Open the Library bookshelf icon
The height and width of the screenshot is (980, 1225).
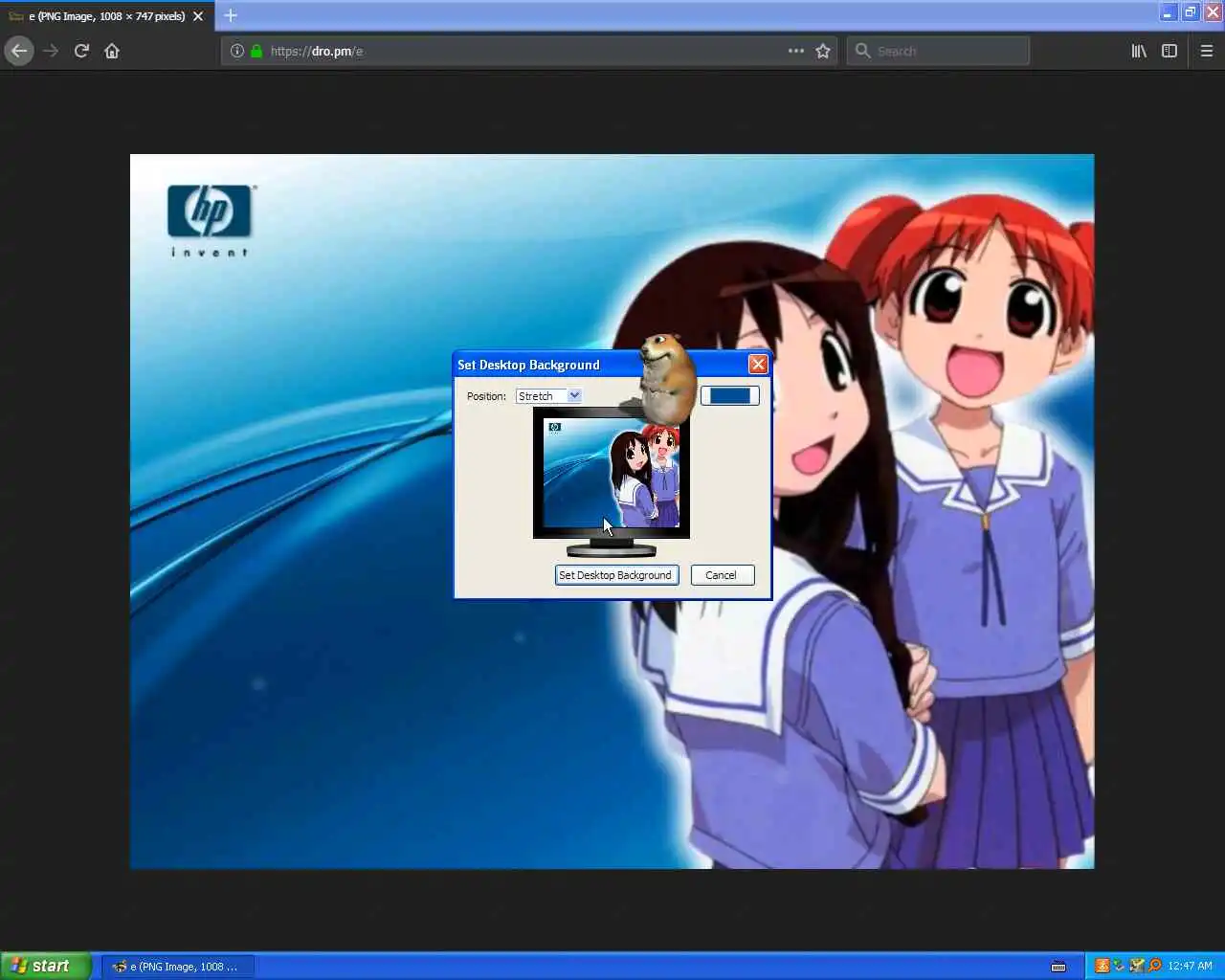1139,51
